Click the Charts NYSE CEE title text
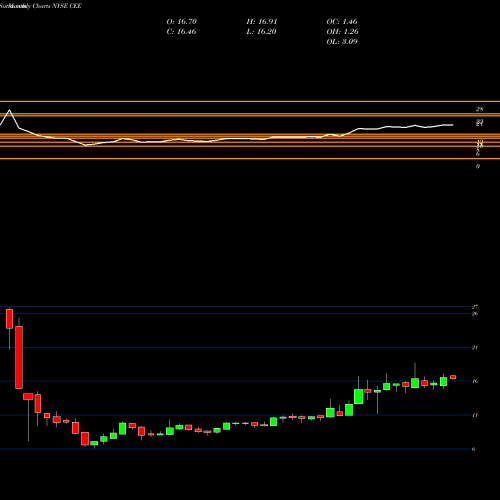Screen dimensions: 500x500 click(57, 6)
